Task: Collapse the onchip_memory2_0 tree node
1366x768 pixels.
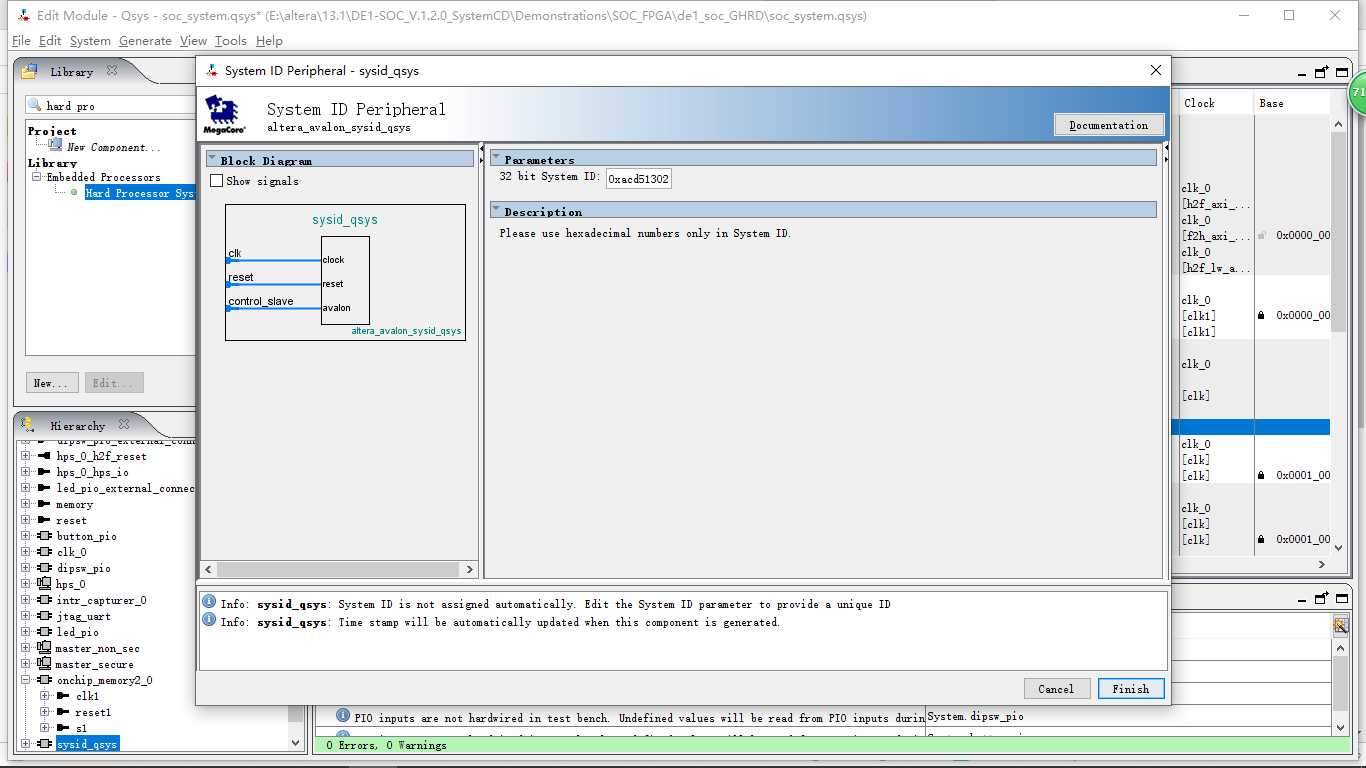Action: click(26, 680)
